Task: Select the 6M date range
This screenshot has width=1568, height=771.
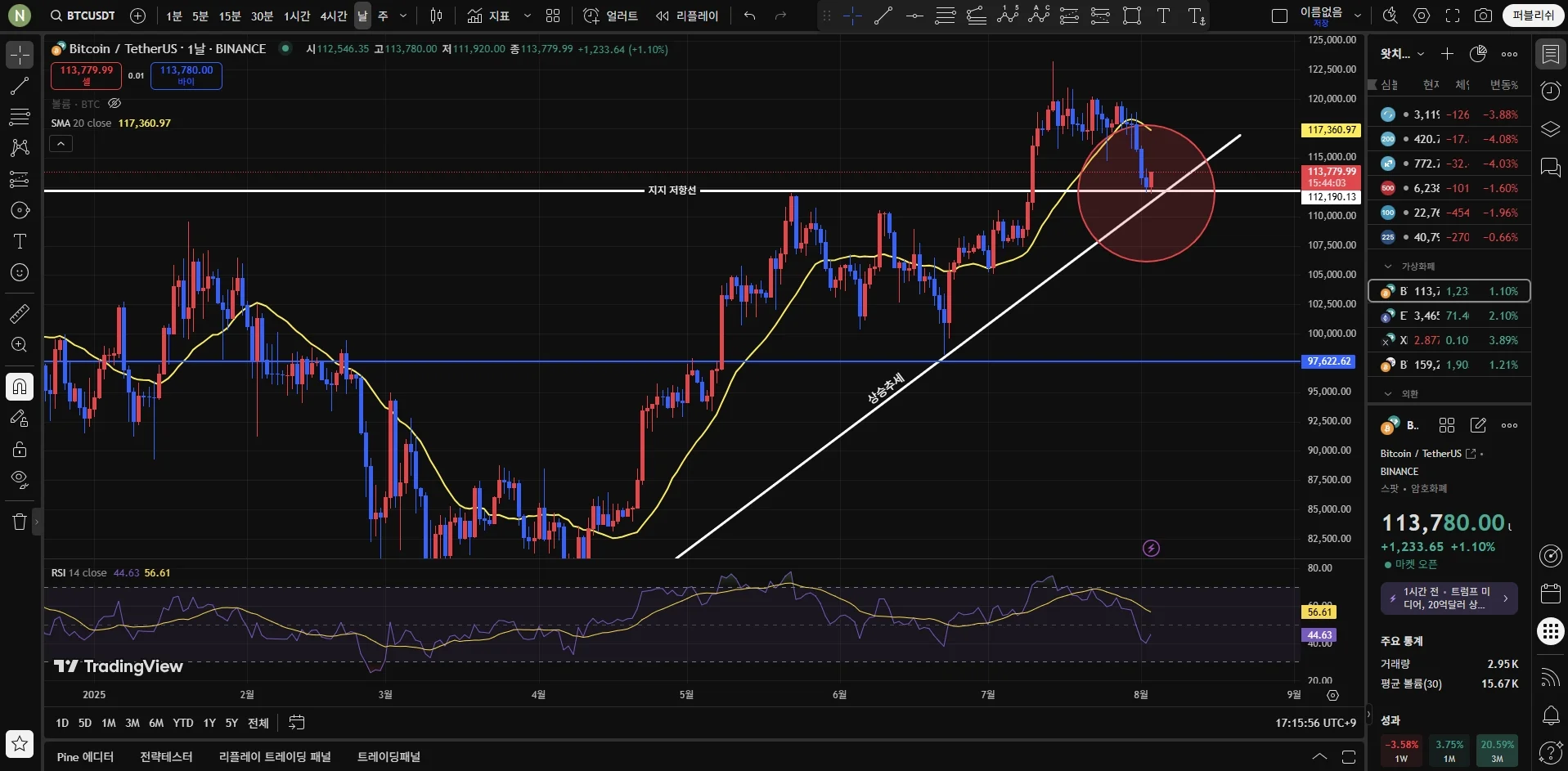Action: click(x=156, y=723)
